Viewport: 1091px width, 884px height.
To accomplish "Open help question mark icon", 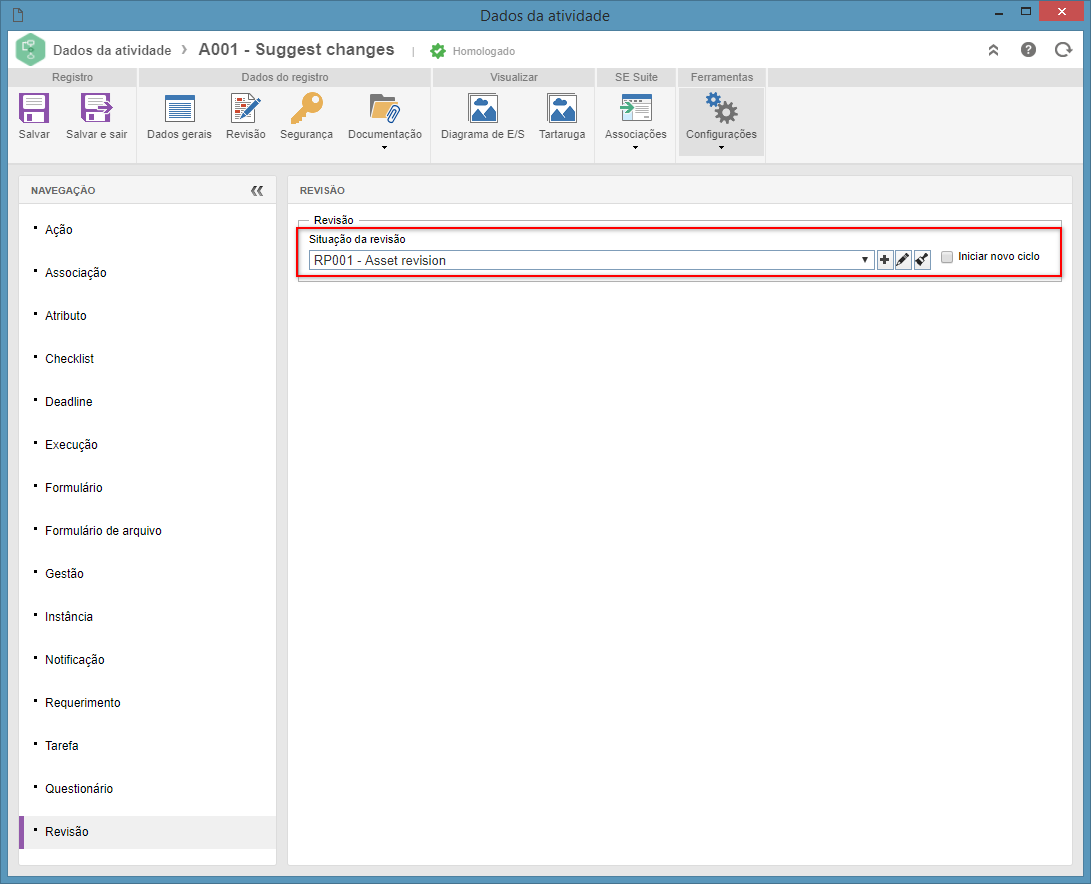I will coord(1028,49).
